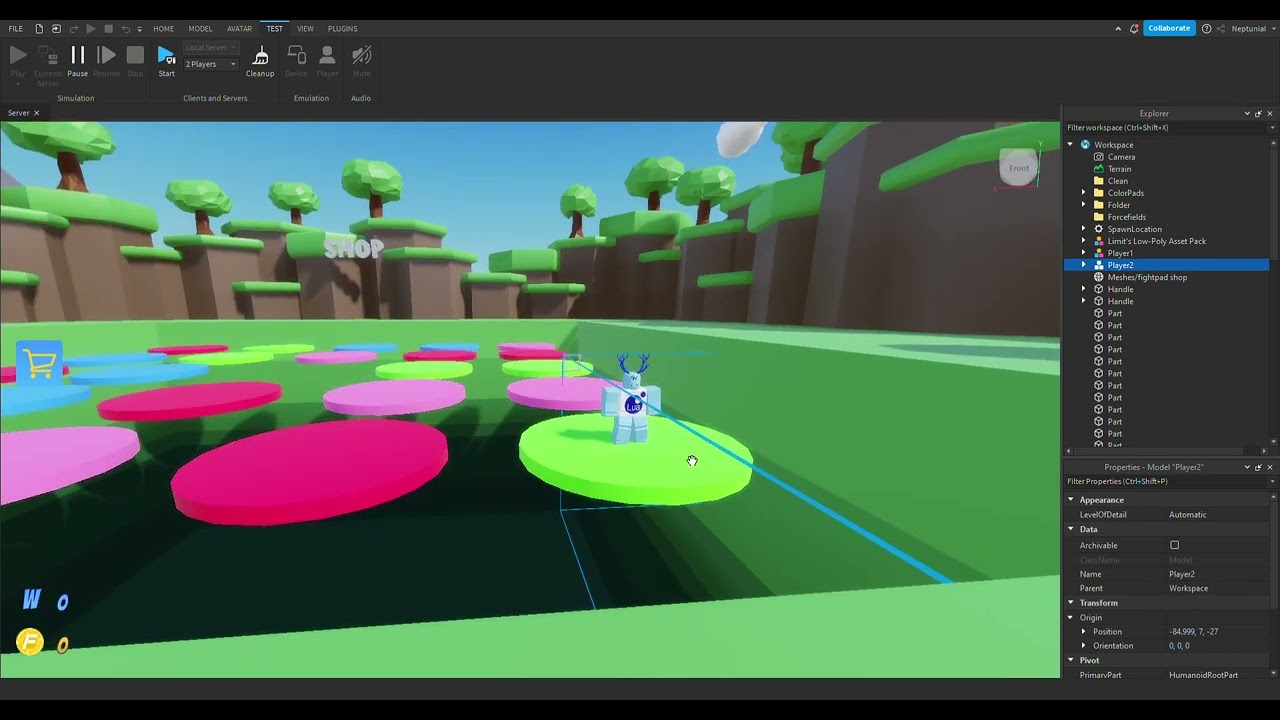Click the quick open icon beside new file
The image size is (1280, 720).
[56, 29]
